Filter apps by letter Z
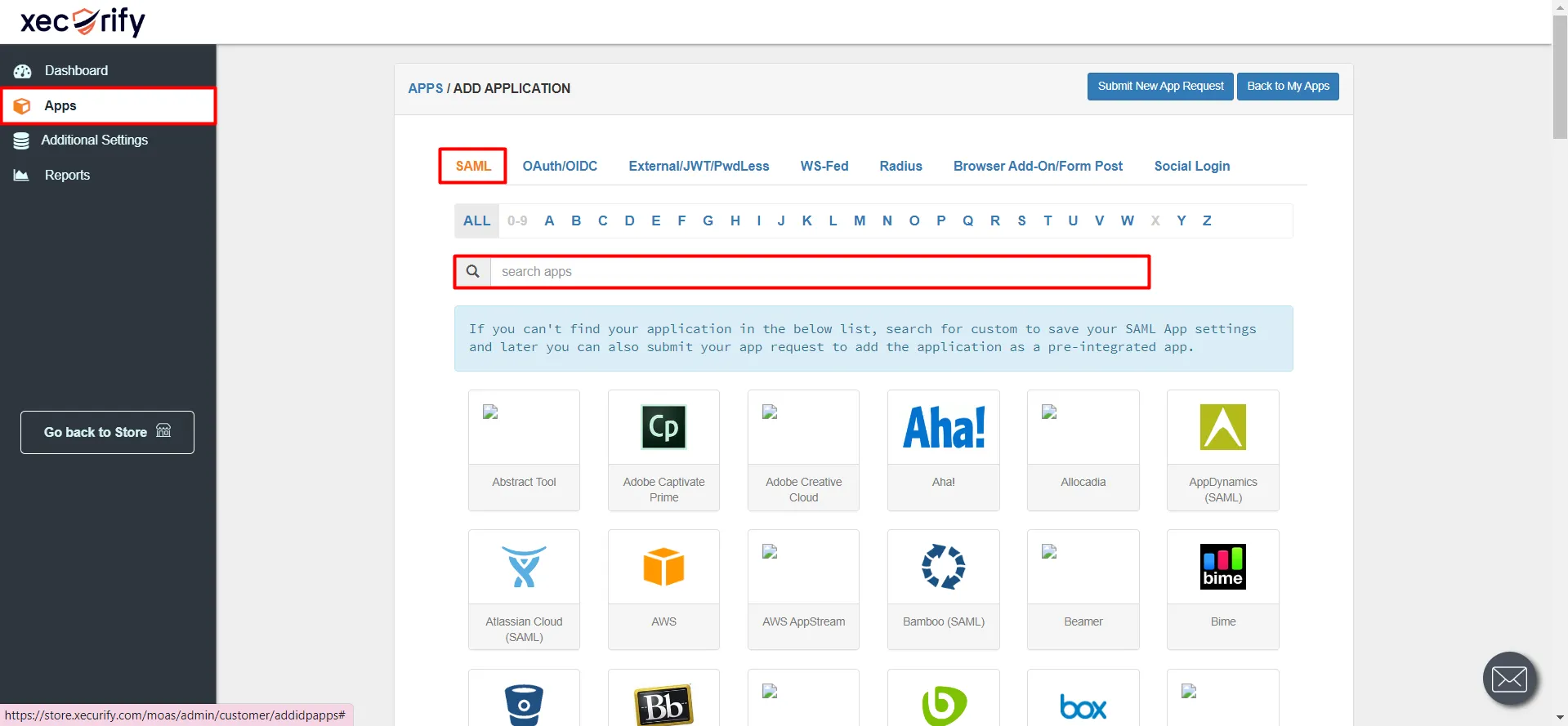The width and height of the screenshot is (1568, 726). [x=1207, y=220]
